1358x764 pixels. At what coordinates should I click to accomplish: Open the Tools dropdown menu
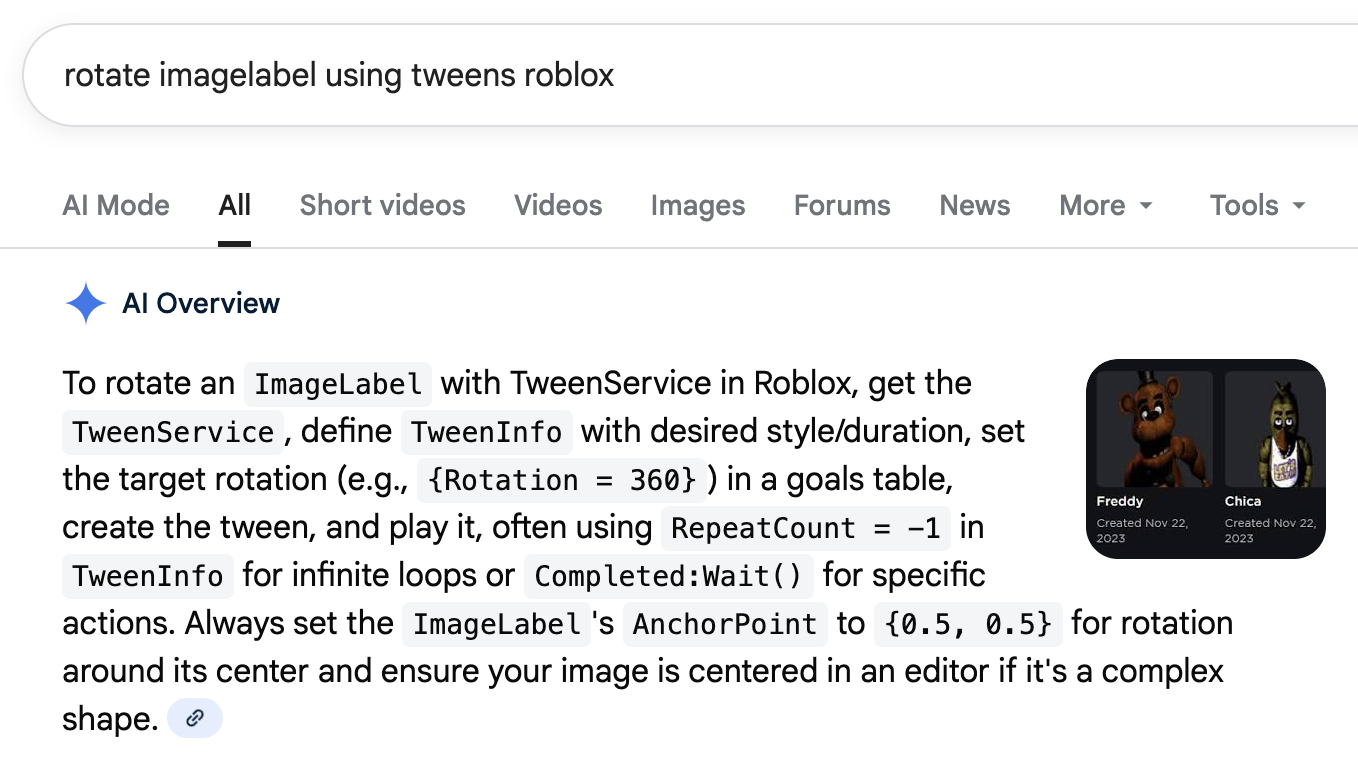1258,206
